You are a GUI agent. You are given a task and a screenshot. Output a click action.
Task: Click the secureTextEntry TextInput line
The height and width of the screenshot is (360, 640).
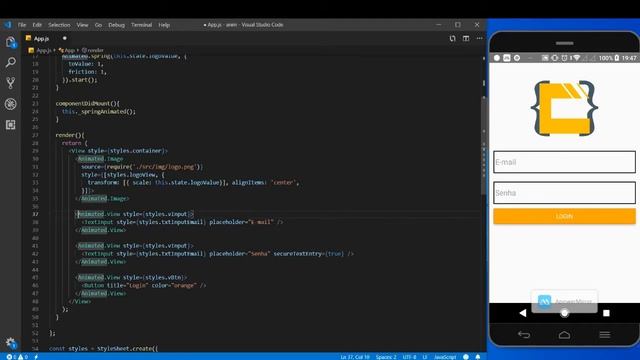(x=218, y=253)
